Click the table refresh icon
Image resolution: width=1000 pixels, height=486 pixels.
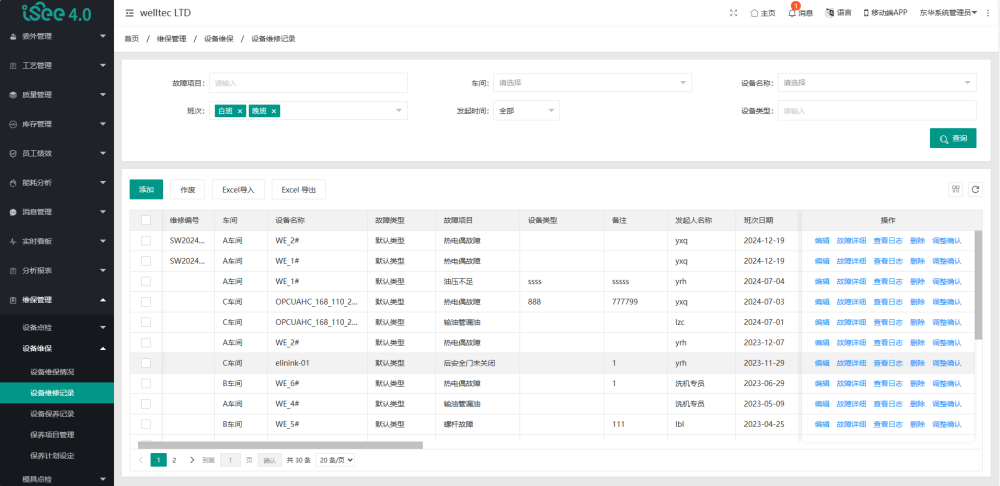[975, 189]
